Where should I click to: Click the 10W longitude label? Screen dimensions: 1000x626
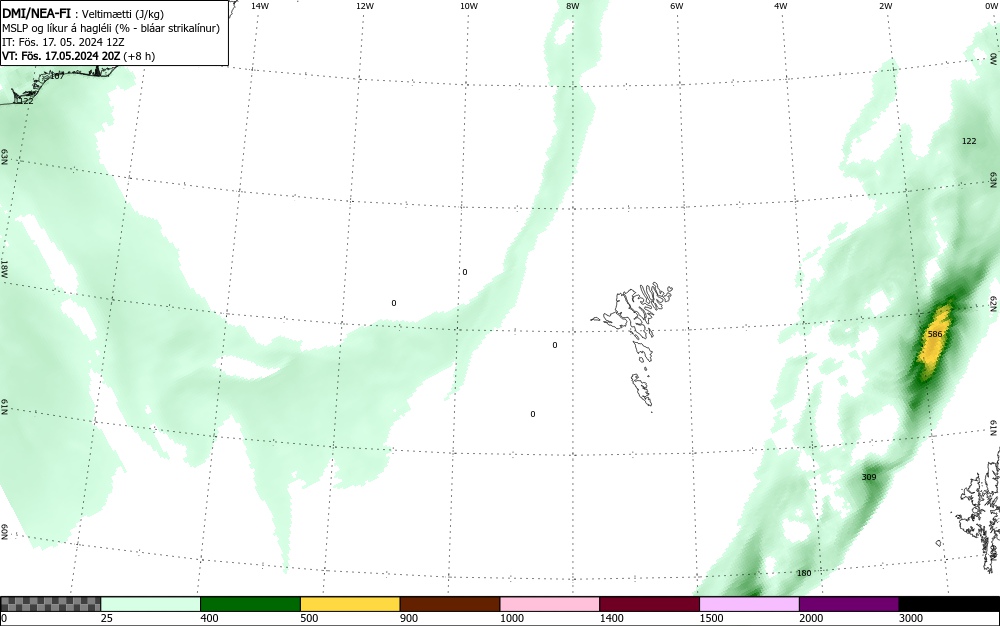click(469, 6)
